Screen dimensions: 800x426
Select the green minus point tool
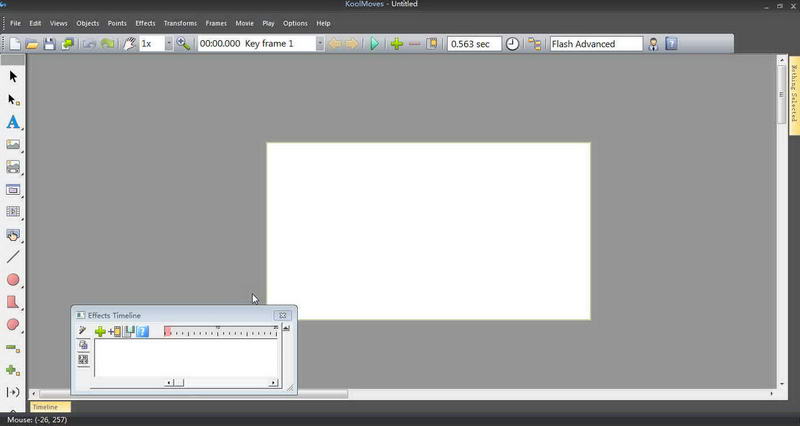pos(13,348)
